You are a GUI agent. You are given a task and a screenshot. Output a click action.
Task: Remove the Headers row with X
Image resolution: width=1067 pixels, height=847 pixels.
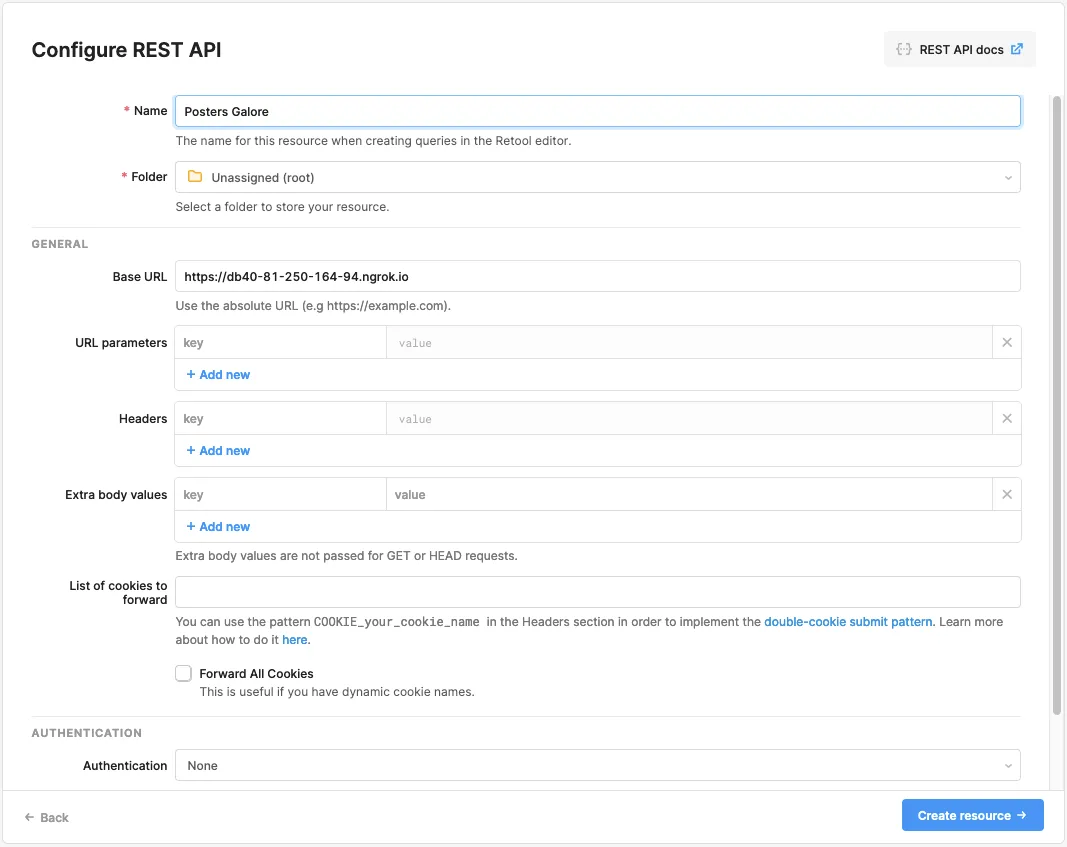1006,418
